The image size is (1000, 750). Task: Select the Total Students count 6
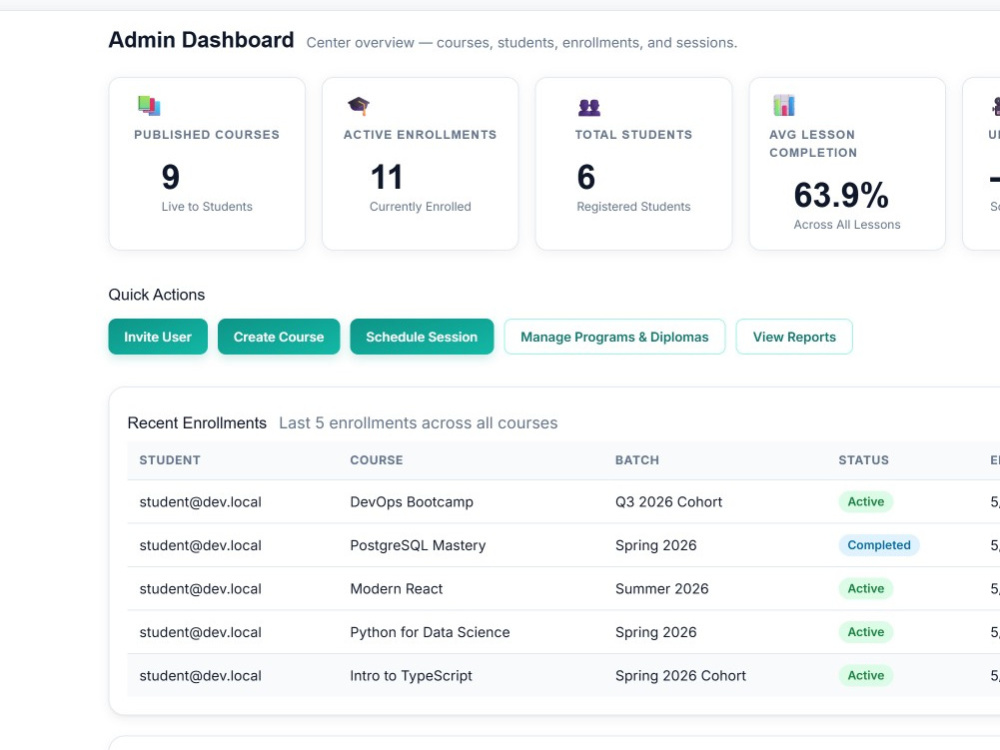pyautogui.click(x=586, y=177)
